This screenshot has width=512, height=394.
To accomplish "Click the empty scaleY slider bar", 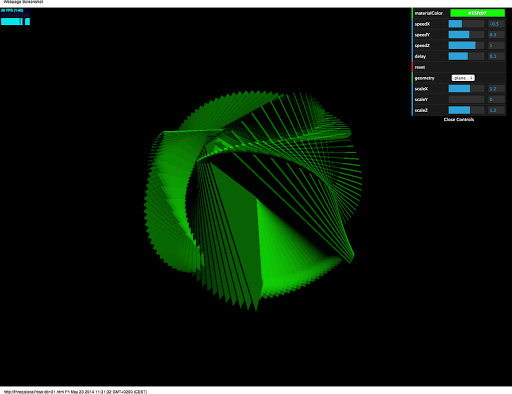I will (466, 99).
